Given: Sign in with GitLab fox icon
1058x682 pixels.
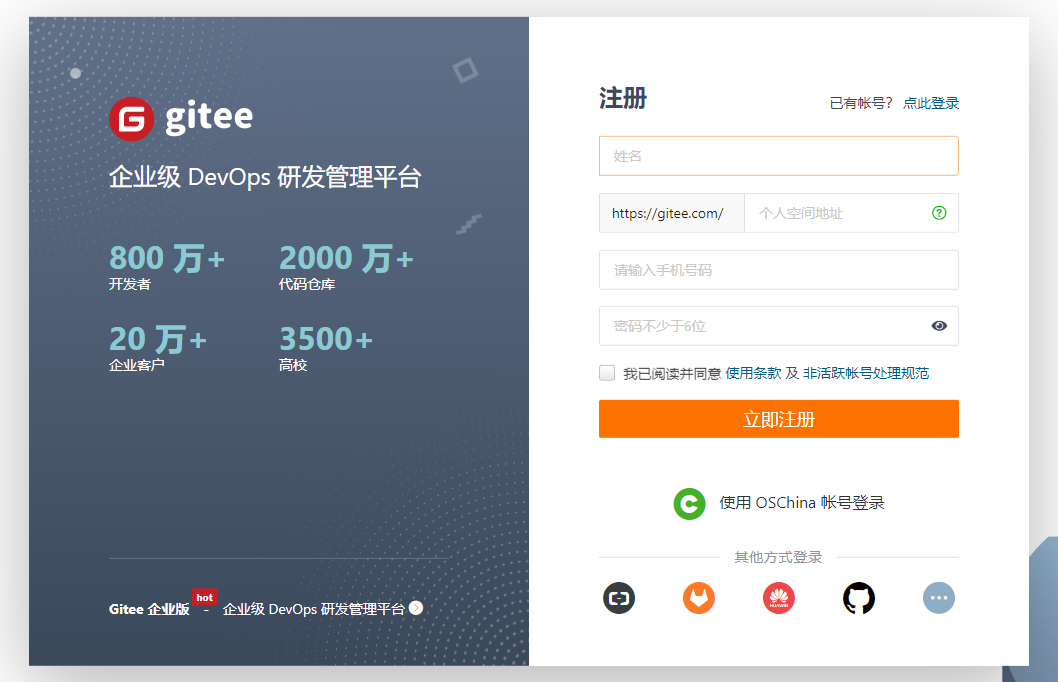Looking at the screenshot, I should 698,598.
